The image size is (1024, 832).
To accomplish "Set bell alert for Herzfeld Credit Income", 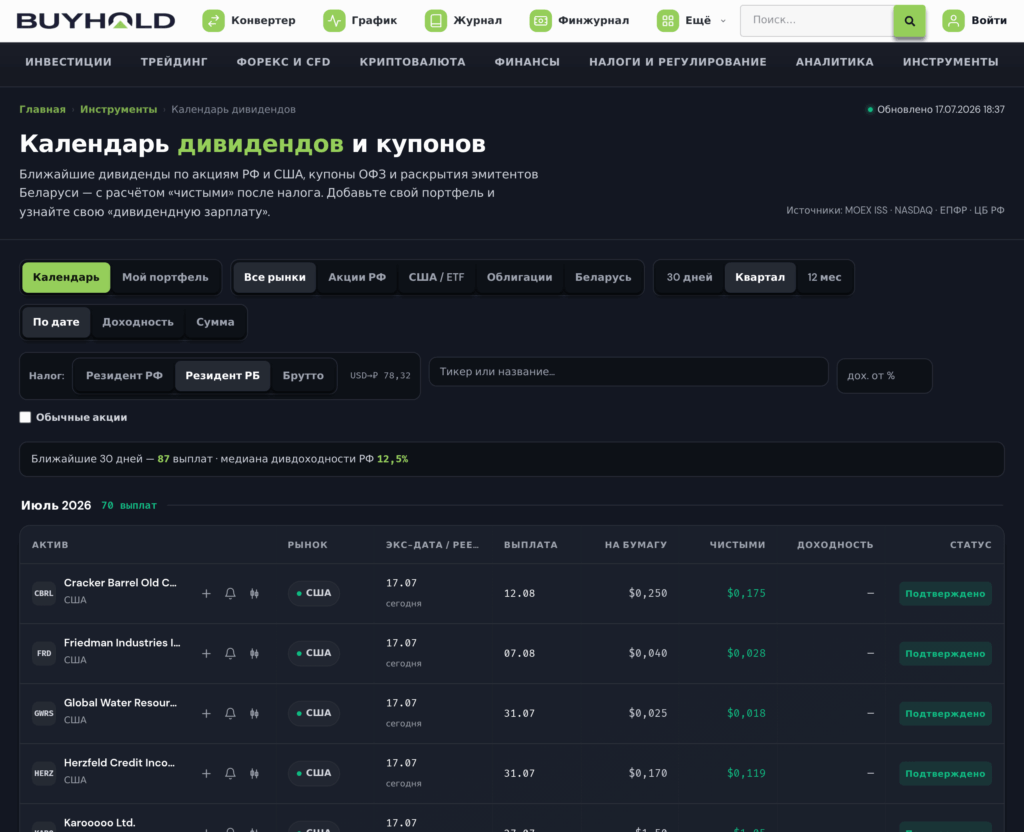I will (231, 774).
